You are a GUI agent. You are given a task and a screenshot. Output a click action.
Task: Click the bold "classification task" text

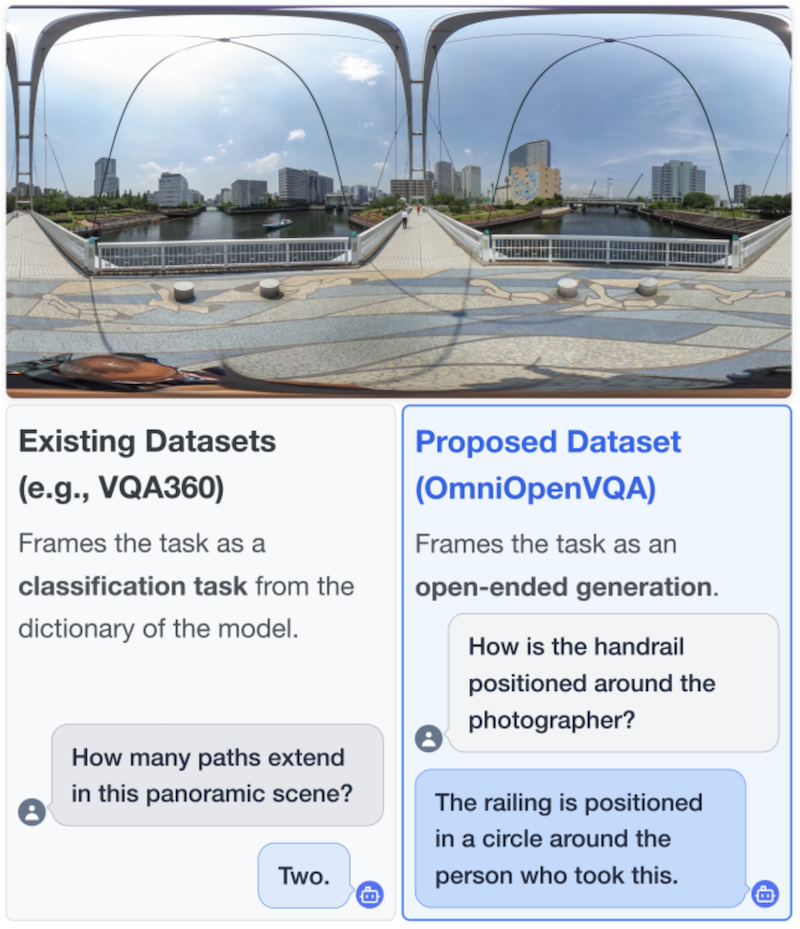132,586
